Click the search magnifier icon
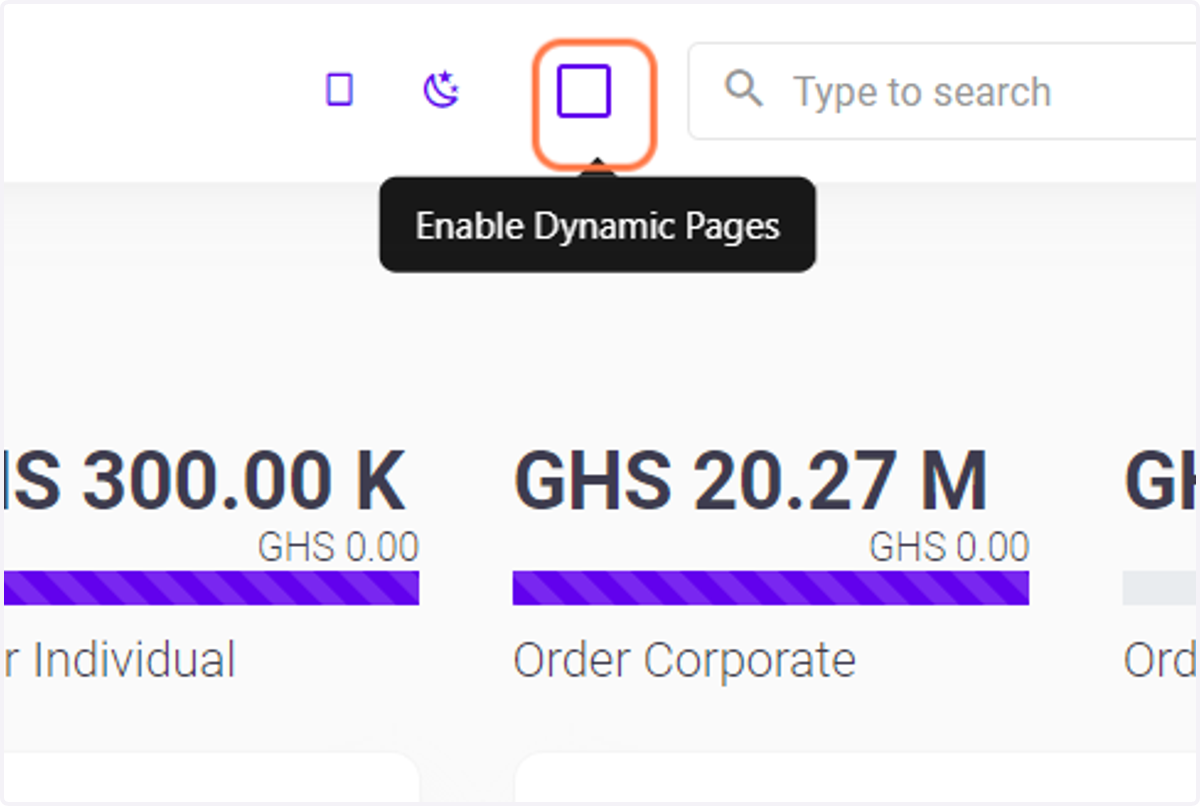 tap(744, 89)
